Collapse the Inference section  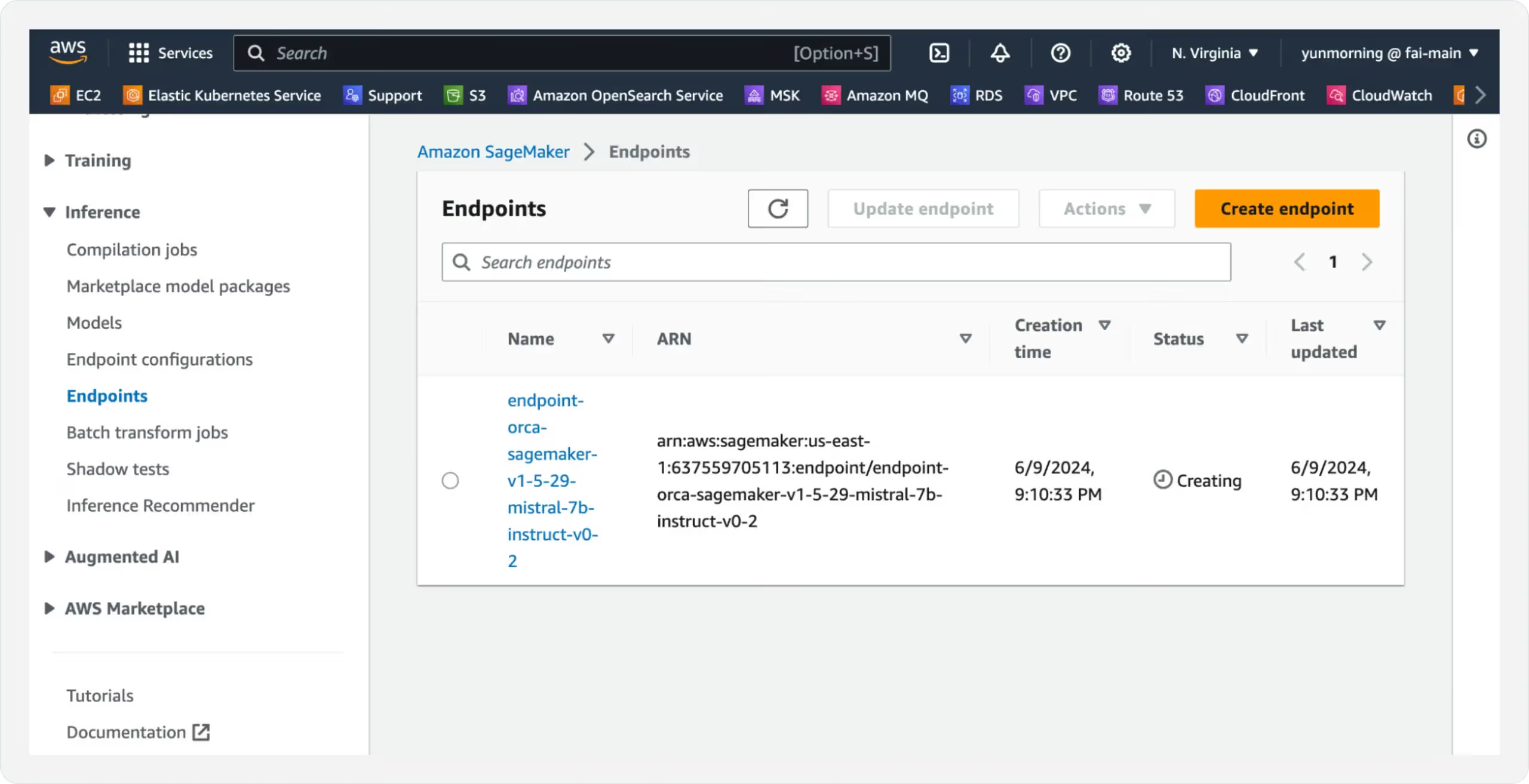(x=50, y=212)
